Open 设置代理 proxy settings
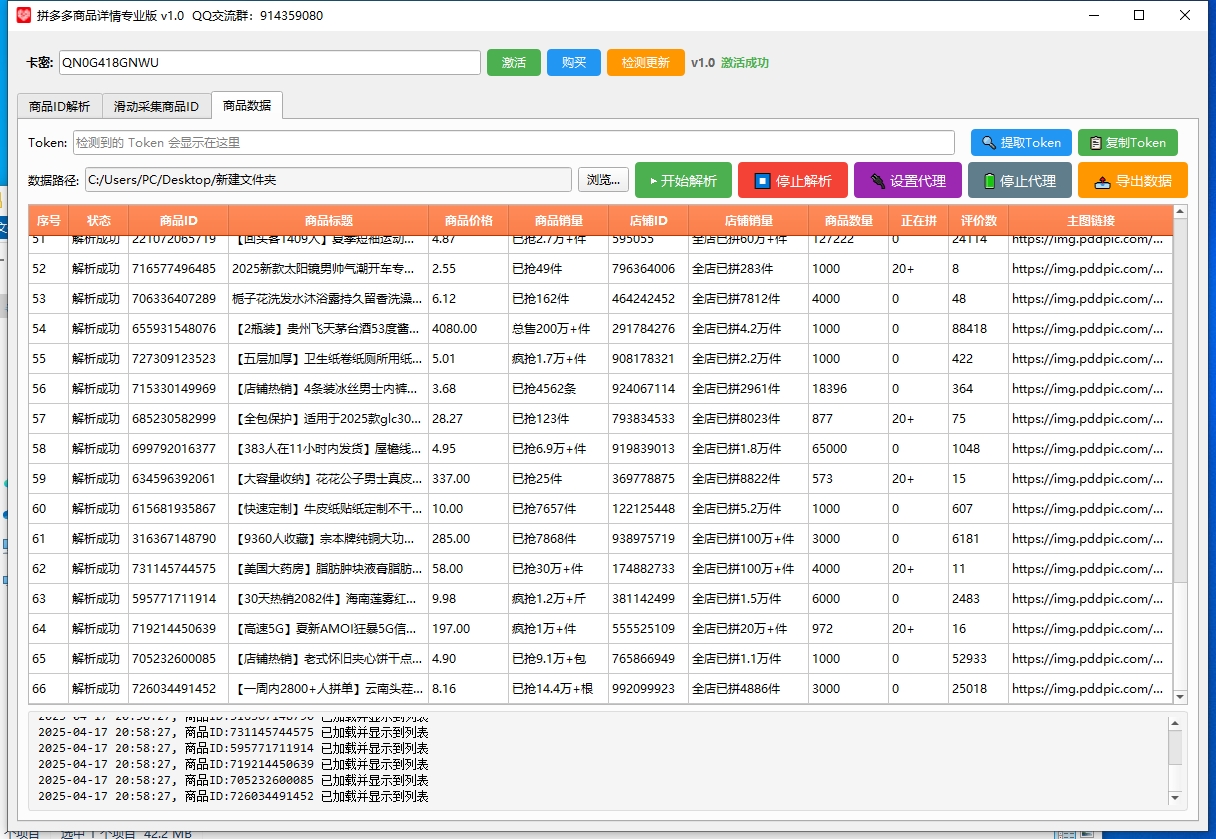Screen dimensions: 1216x839 click(908, 180)
